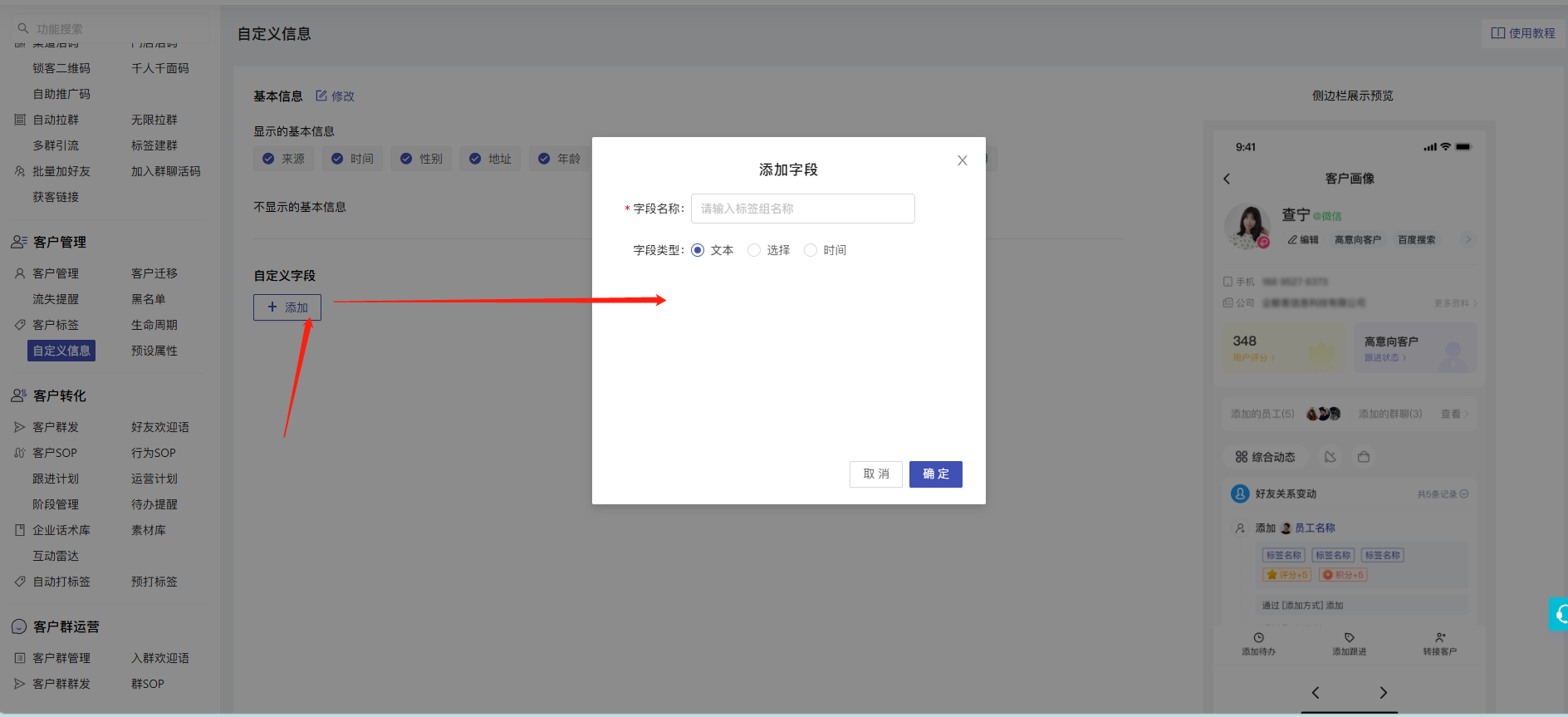The height and width of the screenshot is (717, 1568).
Task: Click the 确定 button in dialog
Action: click(935, 474)
